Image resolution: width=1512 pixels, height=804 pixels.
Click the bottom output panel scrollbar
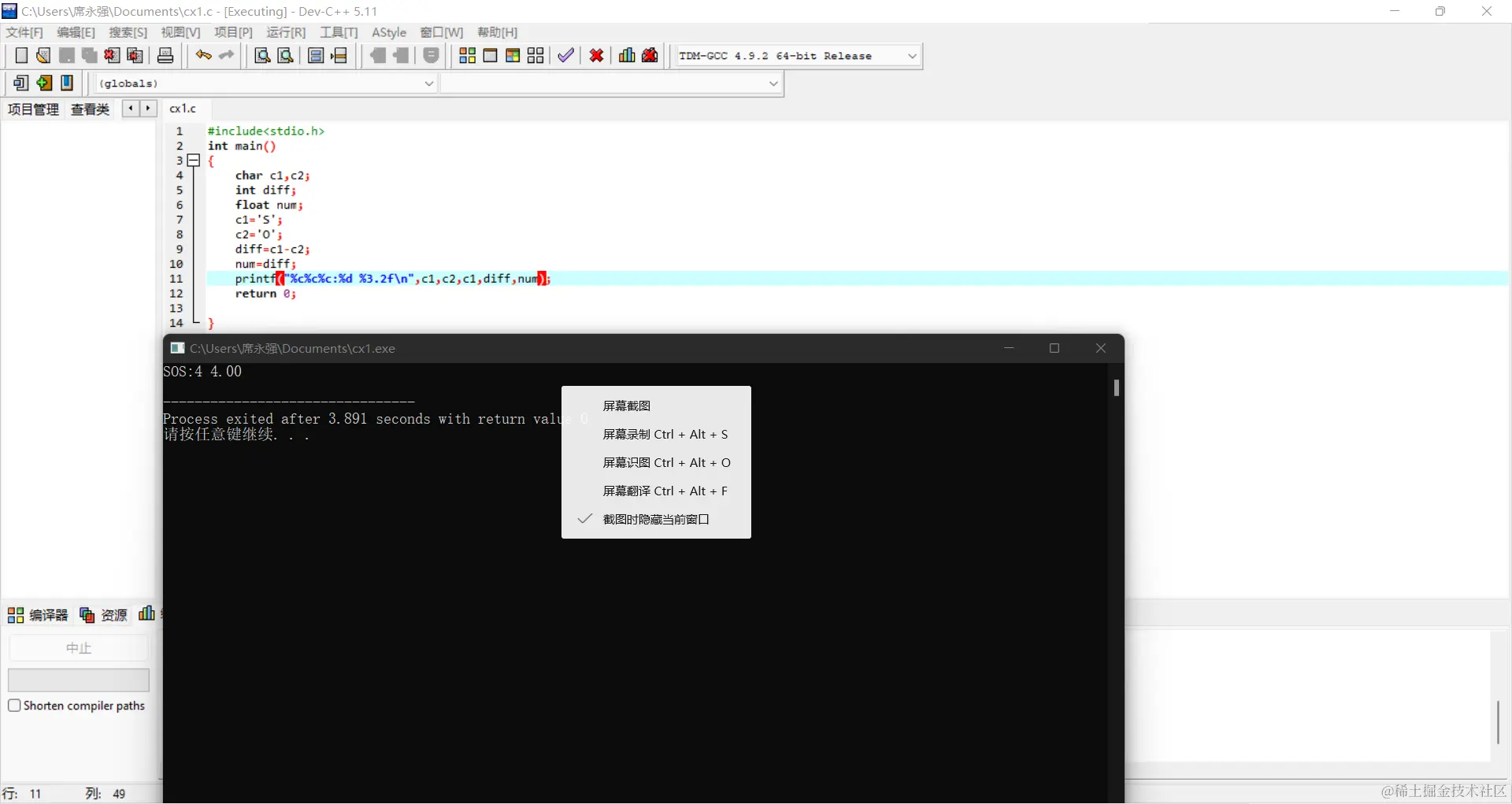click(1498, 722)
